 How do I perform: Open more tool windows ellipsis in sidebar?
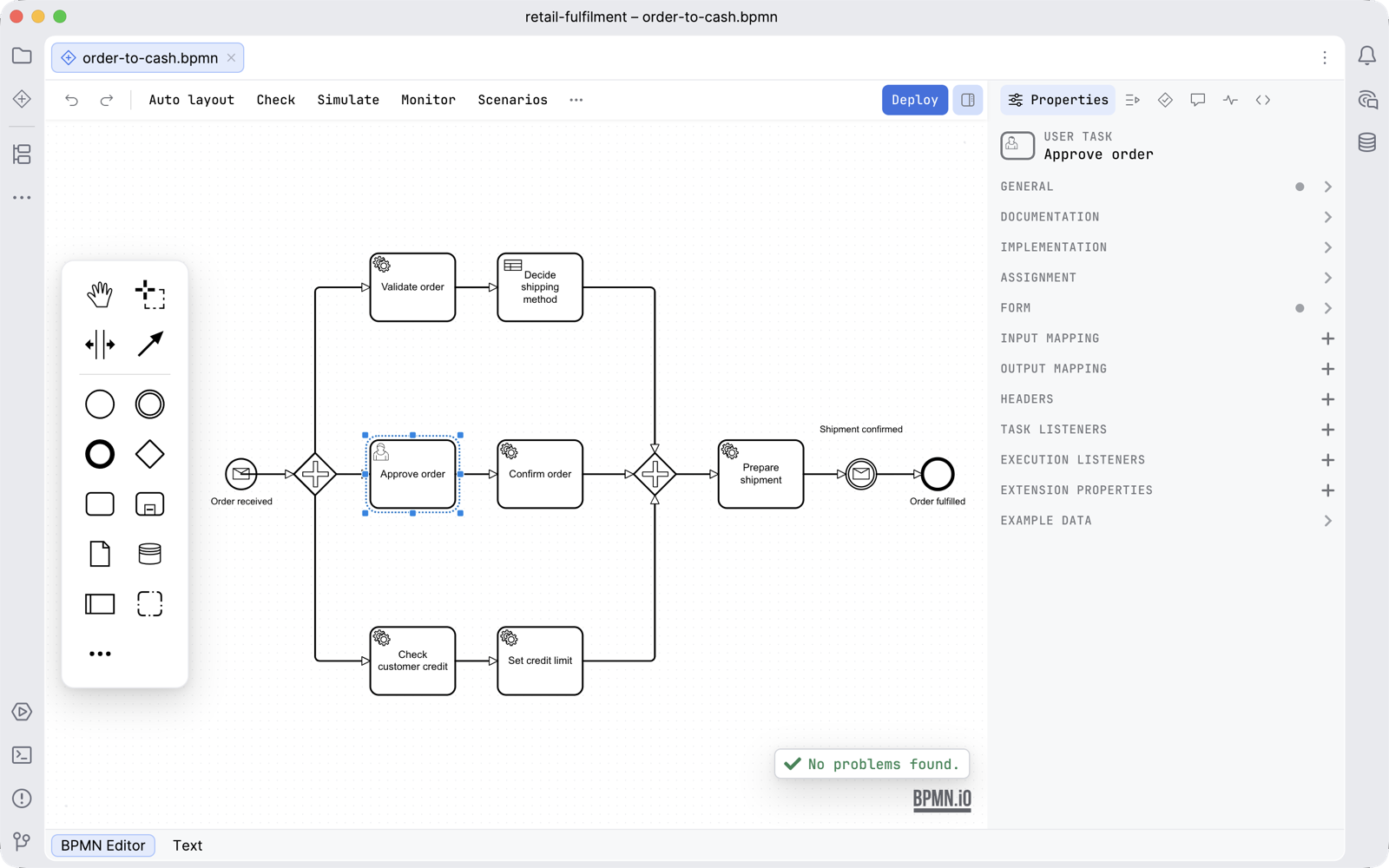[x=22, y=198]
